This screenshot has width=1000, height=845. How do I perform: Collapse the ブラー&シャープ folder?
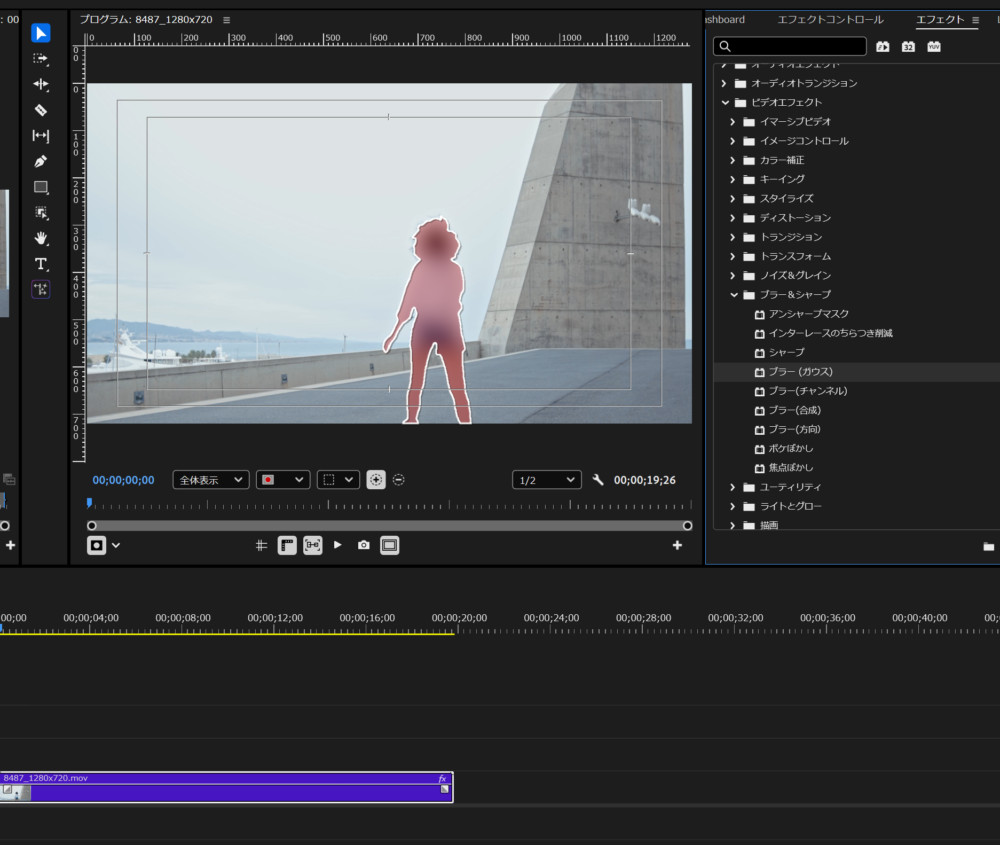tap(734, 295)
